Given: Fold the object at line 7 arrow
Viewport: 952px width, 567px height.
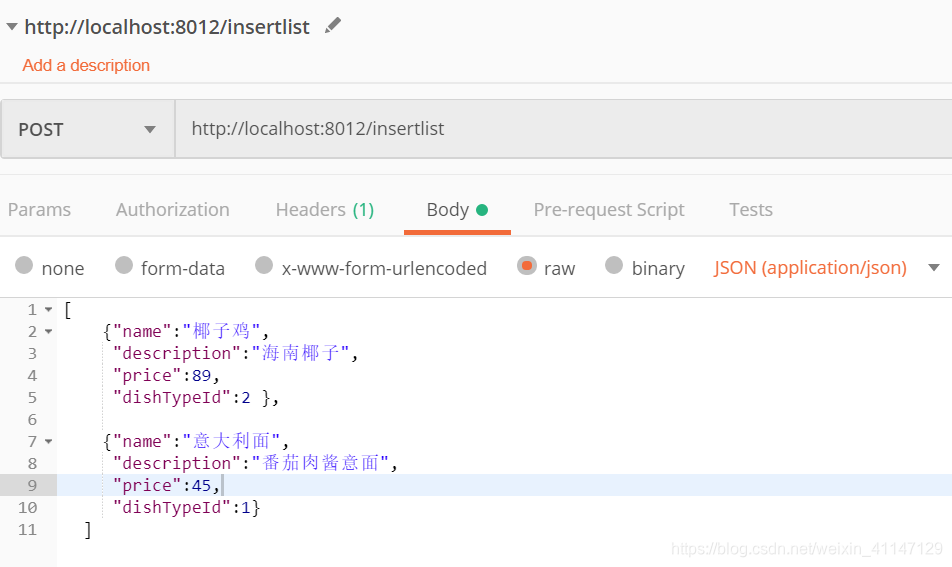Looking at the screenshot, I should 49,441.
